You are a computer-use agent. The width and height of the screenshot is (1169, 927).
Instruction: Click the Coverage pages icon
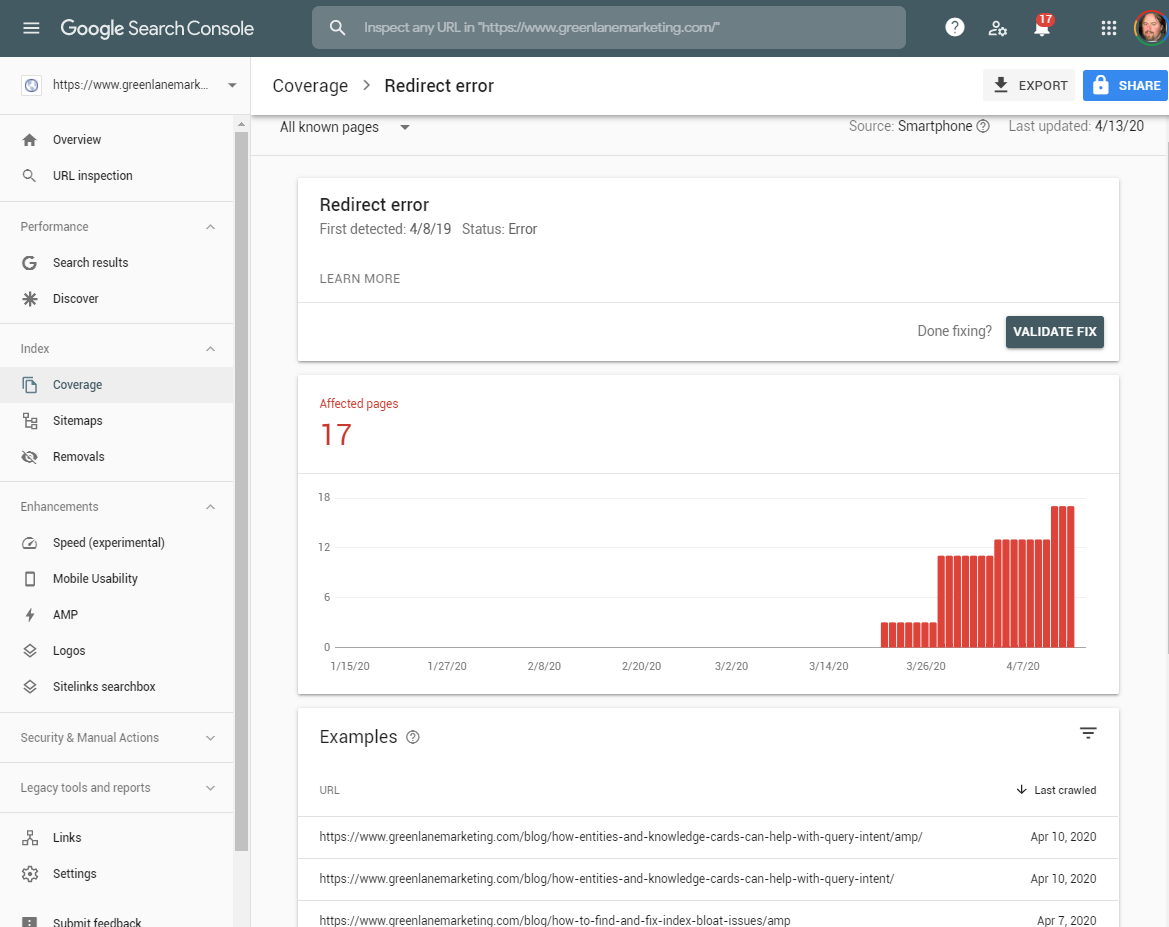point(29,385)
